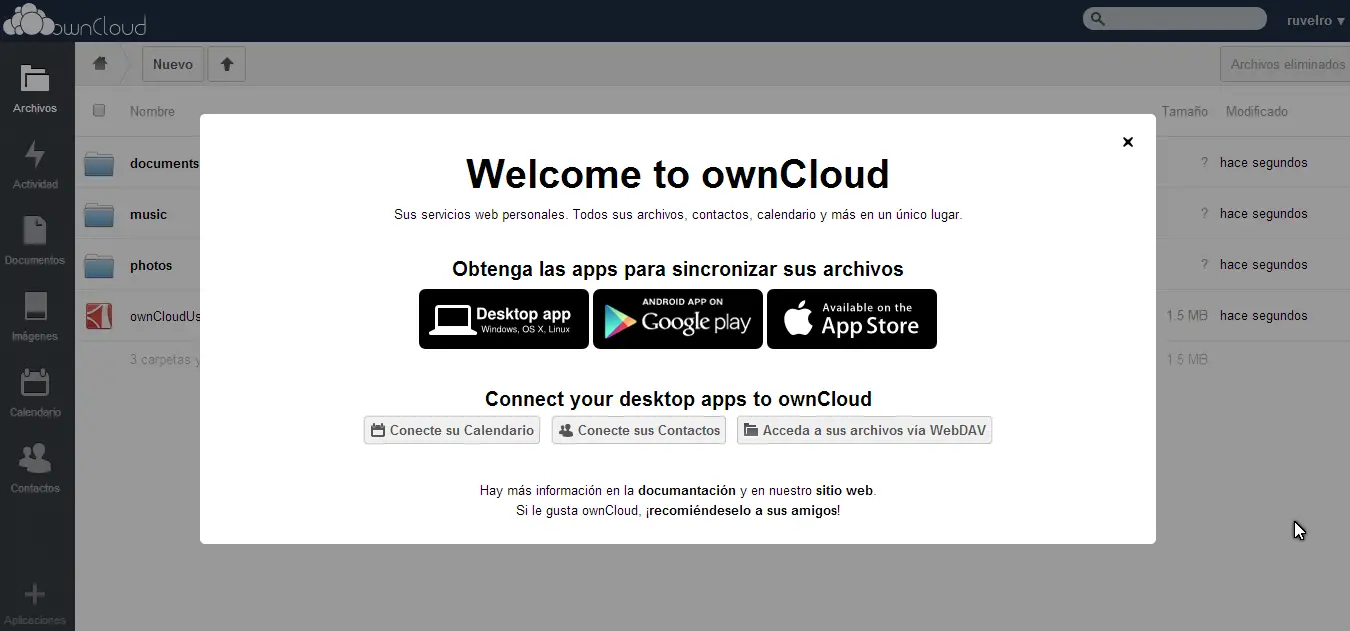Go to home folder breadcrumb icon
Image resolution: width=1350 pixels, height=631 pixels.
(x=100, y=64)
